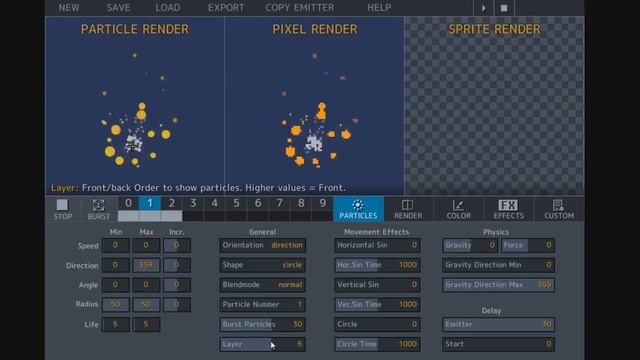
Task: Open the RENDER tab
Action: pos(408,209)
